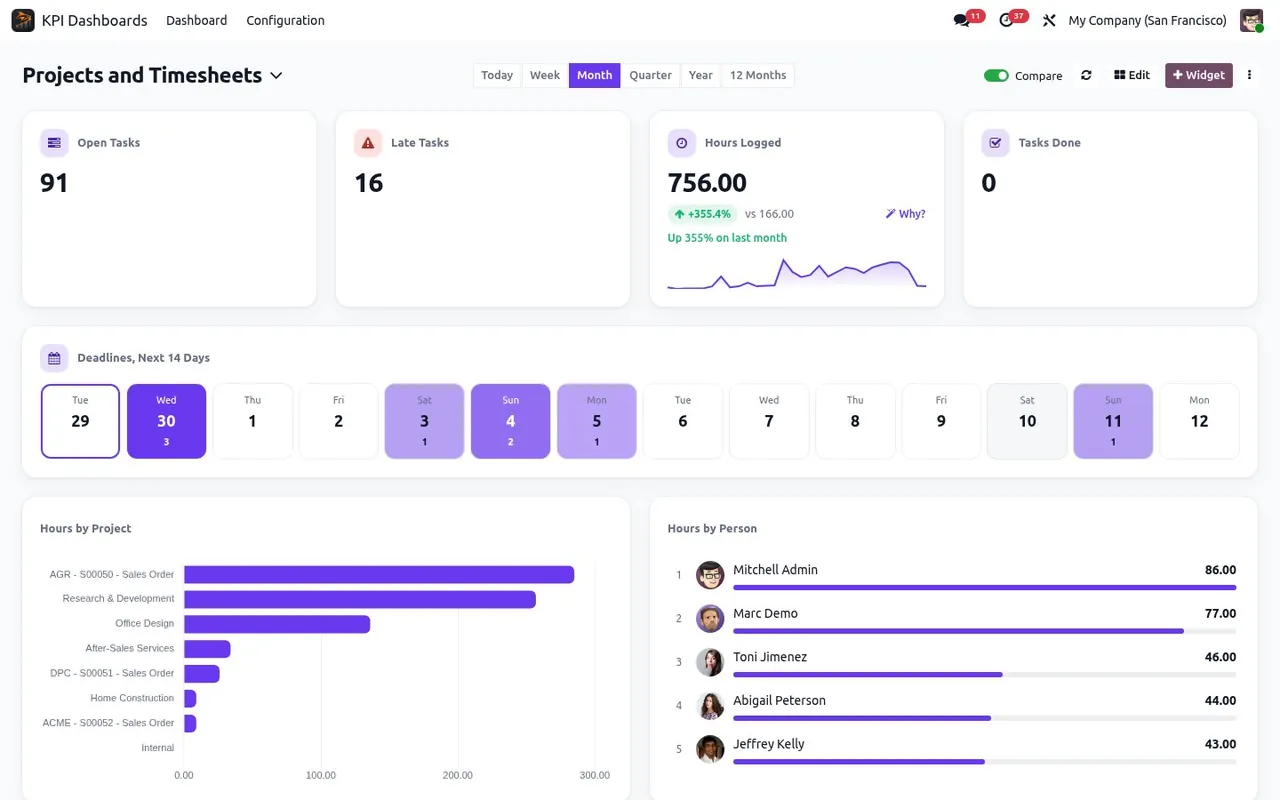
Task: Select Tue 29 in Deadlines
Action: 80,421
